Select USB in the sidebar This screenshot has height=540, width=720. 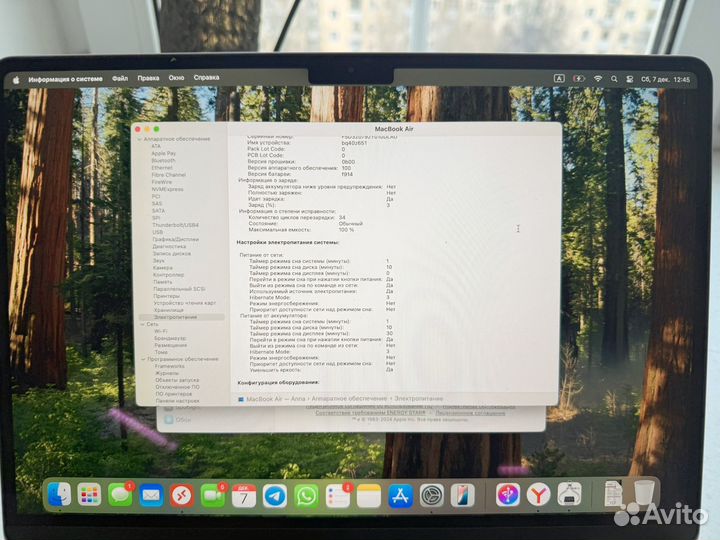click(158, 232)
